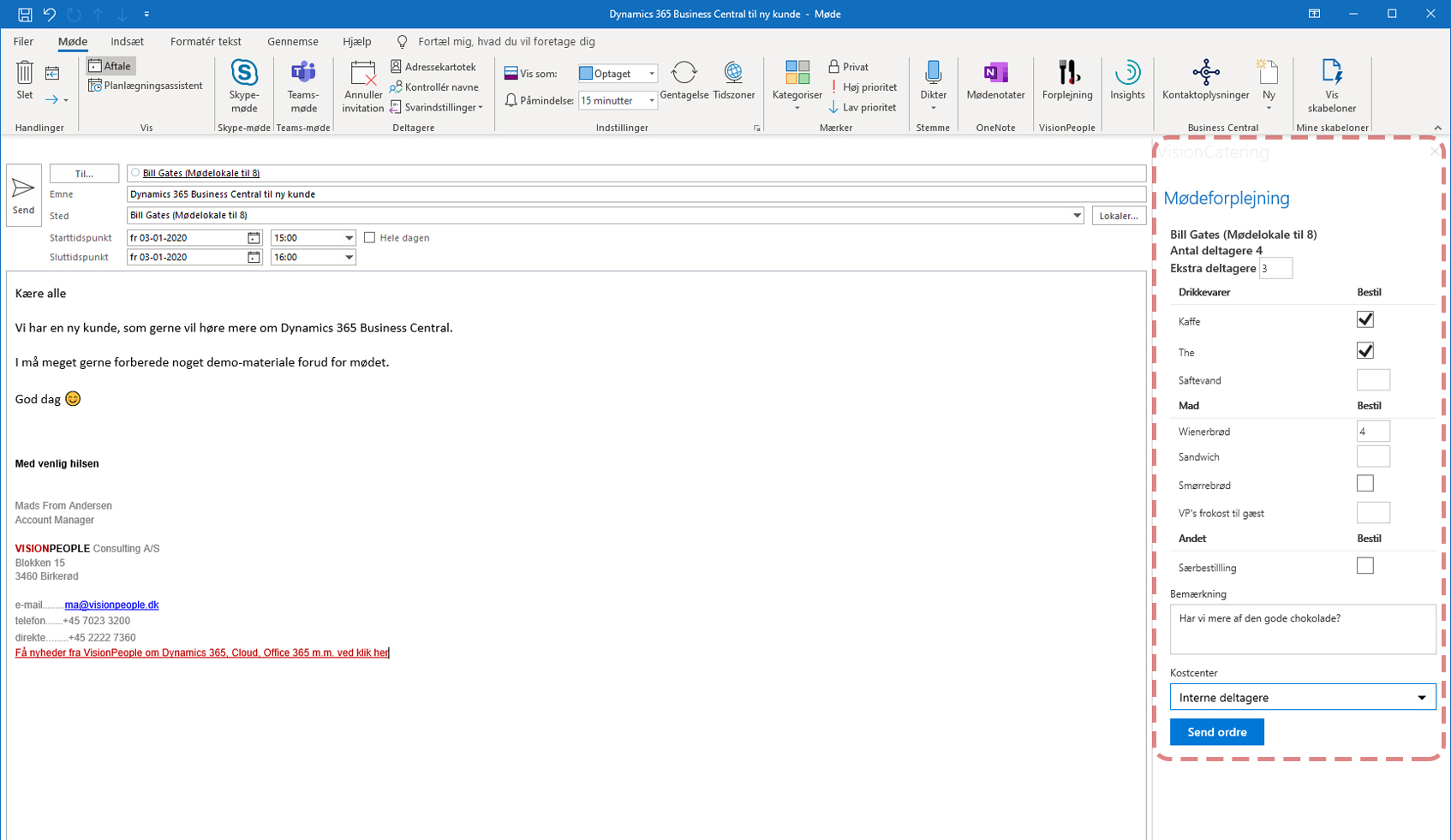Click the Send ordre button
Viewport: 1451px width, 840px height.
pyautogui.click(x=1216, y=732)
